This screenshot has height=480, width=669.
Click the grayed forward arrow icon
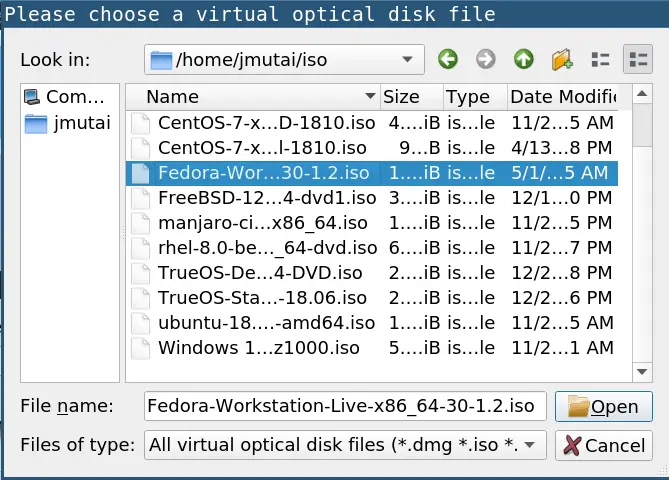click(486, 59)
